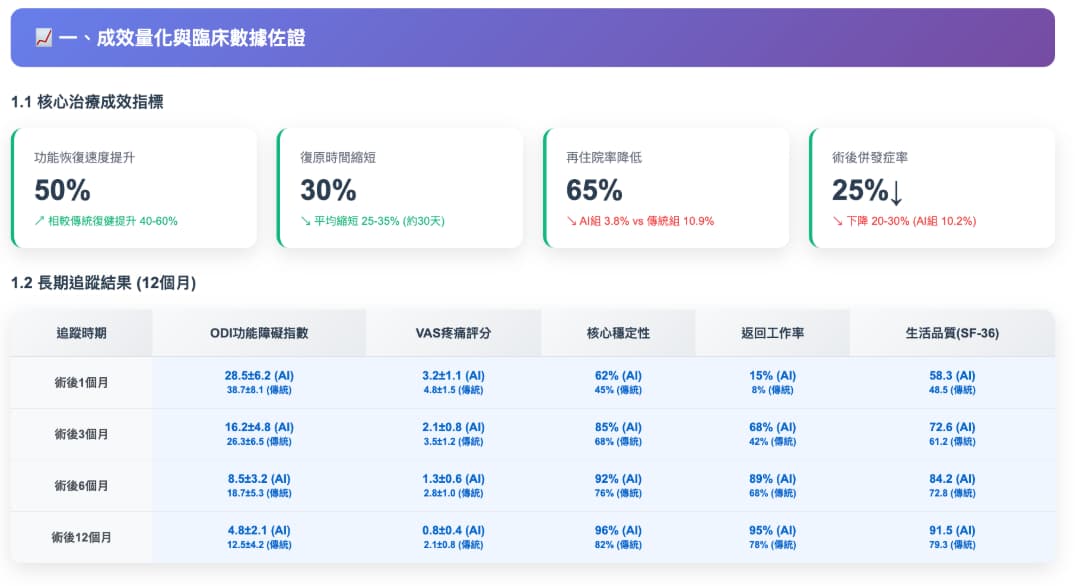Select the 術後12個月 row label
Image resolution: width=1080 pixels, height=586 pixels.
point(81,538)
